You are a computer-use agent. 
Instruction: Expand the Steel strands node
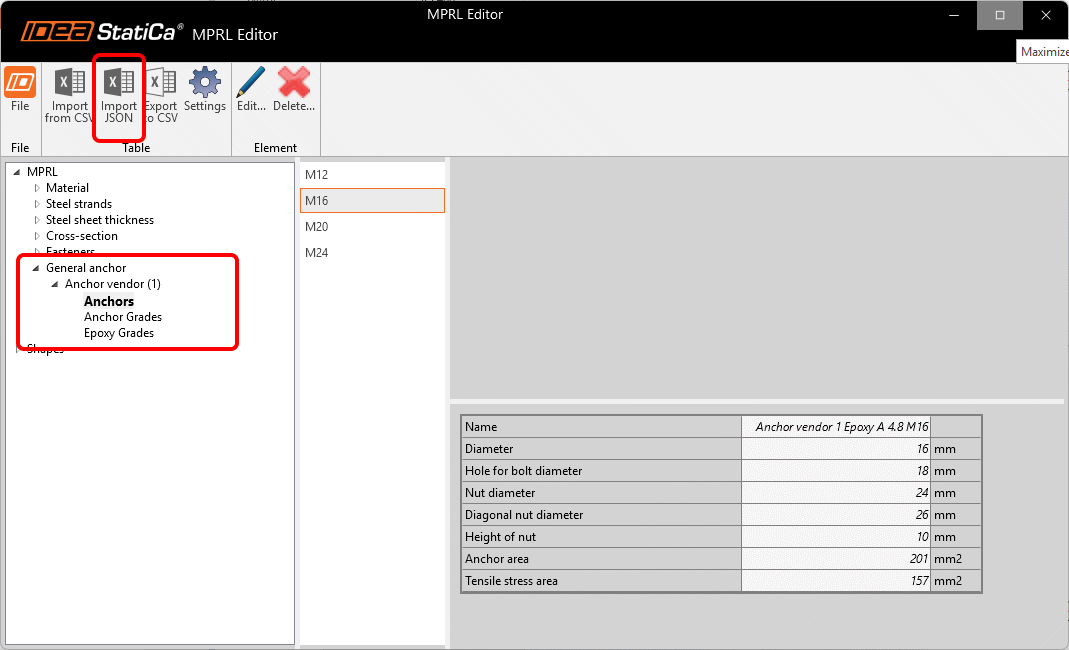(38, 204)
